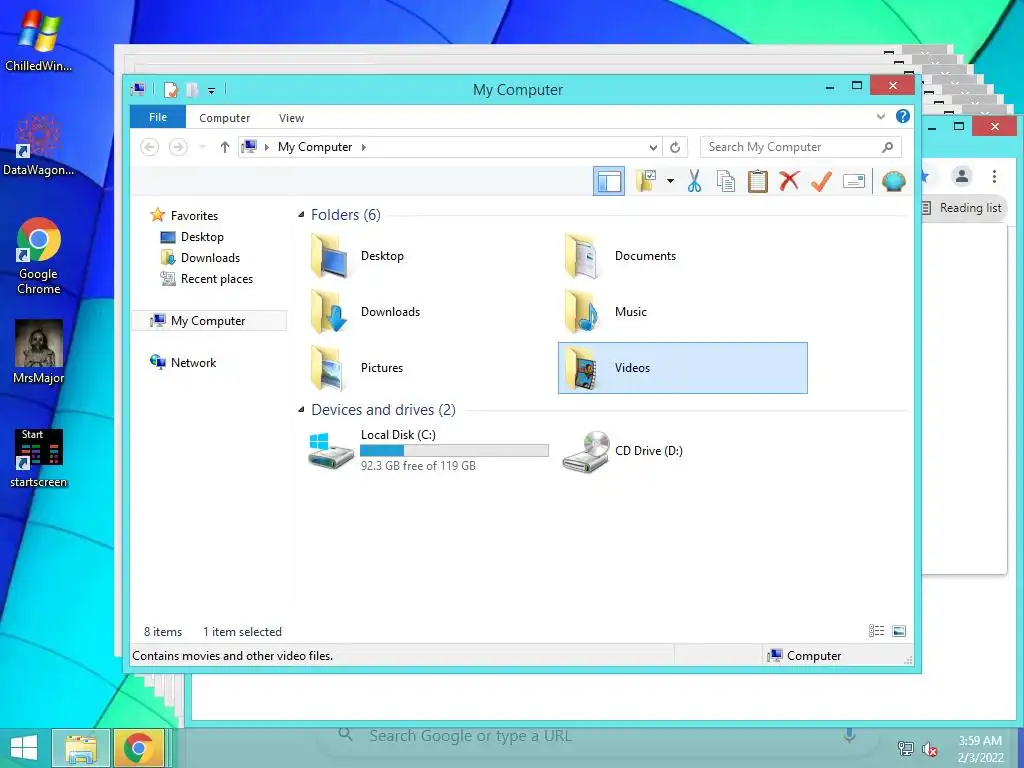Click the Rename card icon in toolbar
The image size is (1024, 768).
click(854, 181)
